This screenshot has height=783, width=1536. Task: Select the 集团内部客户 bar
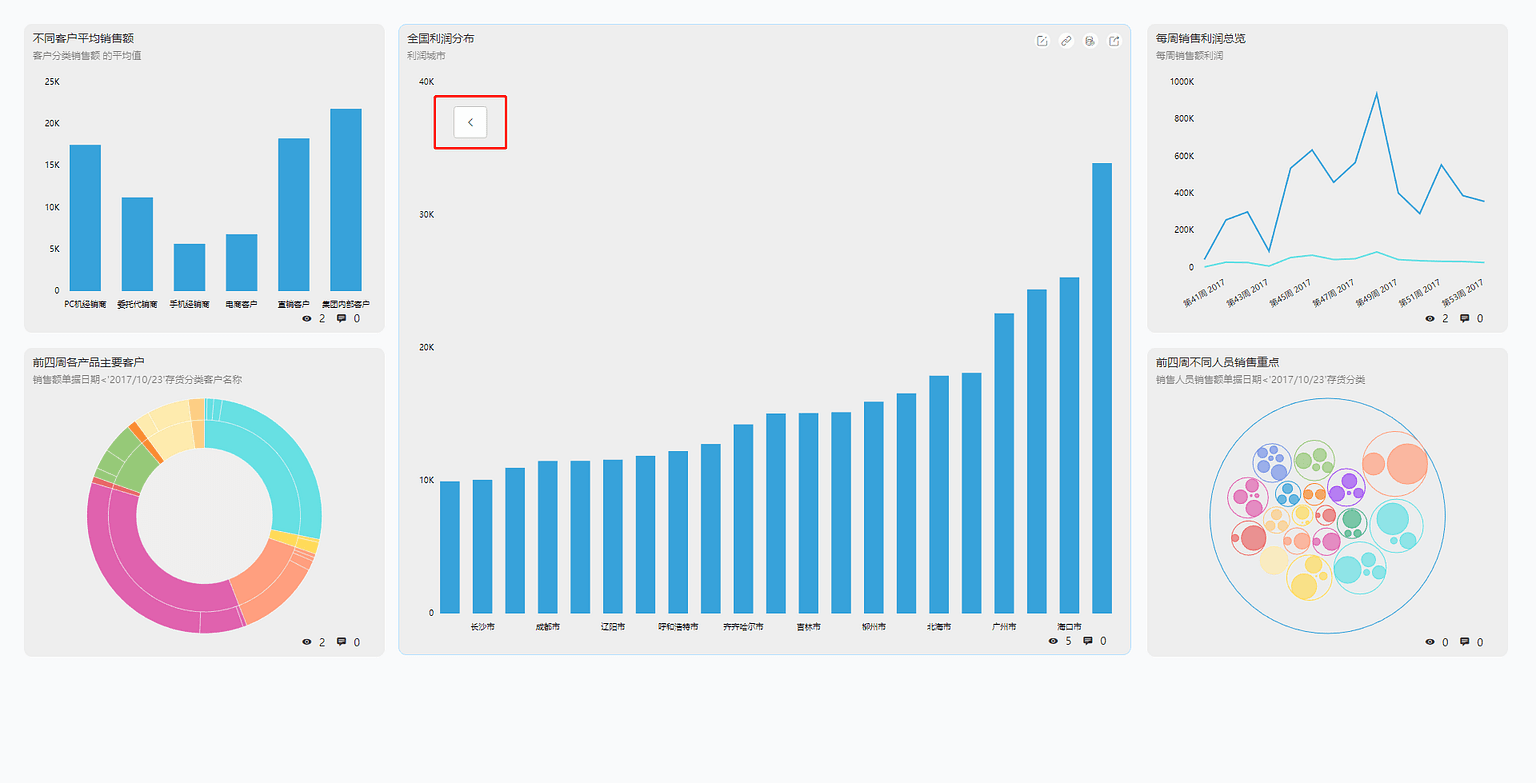coord(346,200)
